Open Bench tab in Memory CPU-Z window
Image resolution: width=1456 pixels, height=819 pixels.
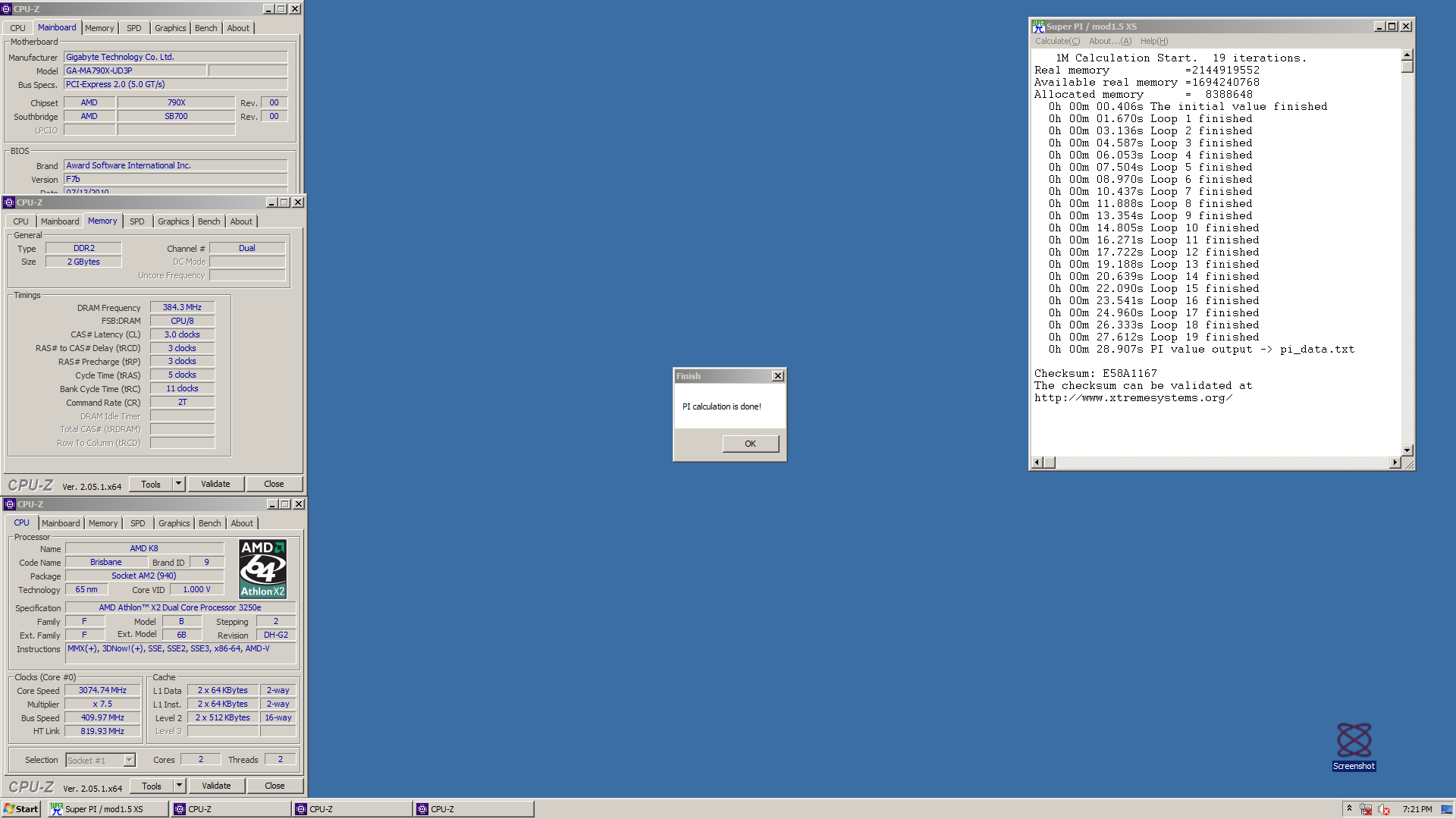pos(209,221)
